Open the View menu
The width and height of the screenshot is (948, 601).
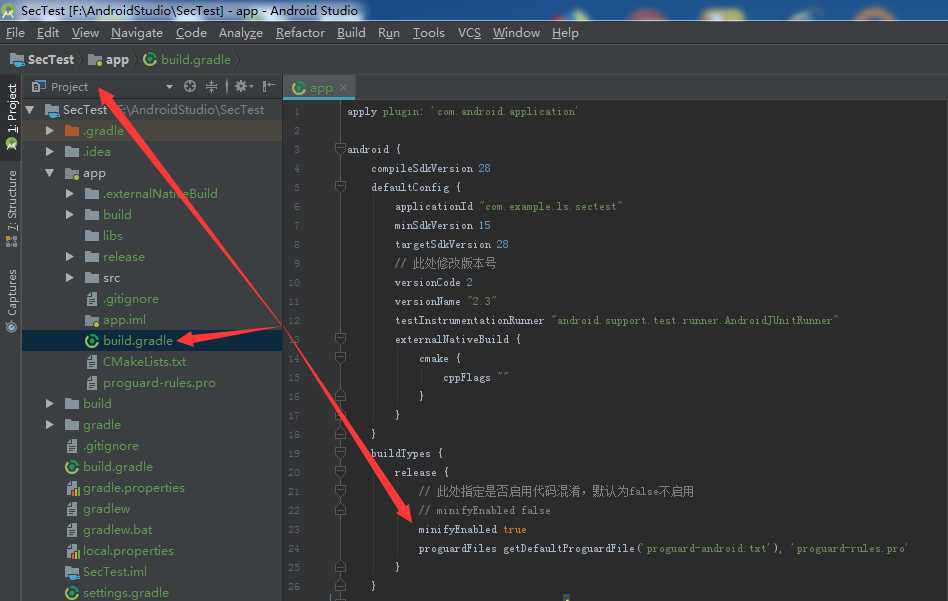pos(85,33)
